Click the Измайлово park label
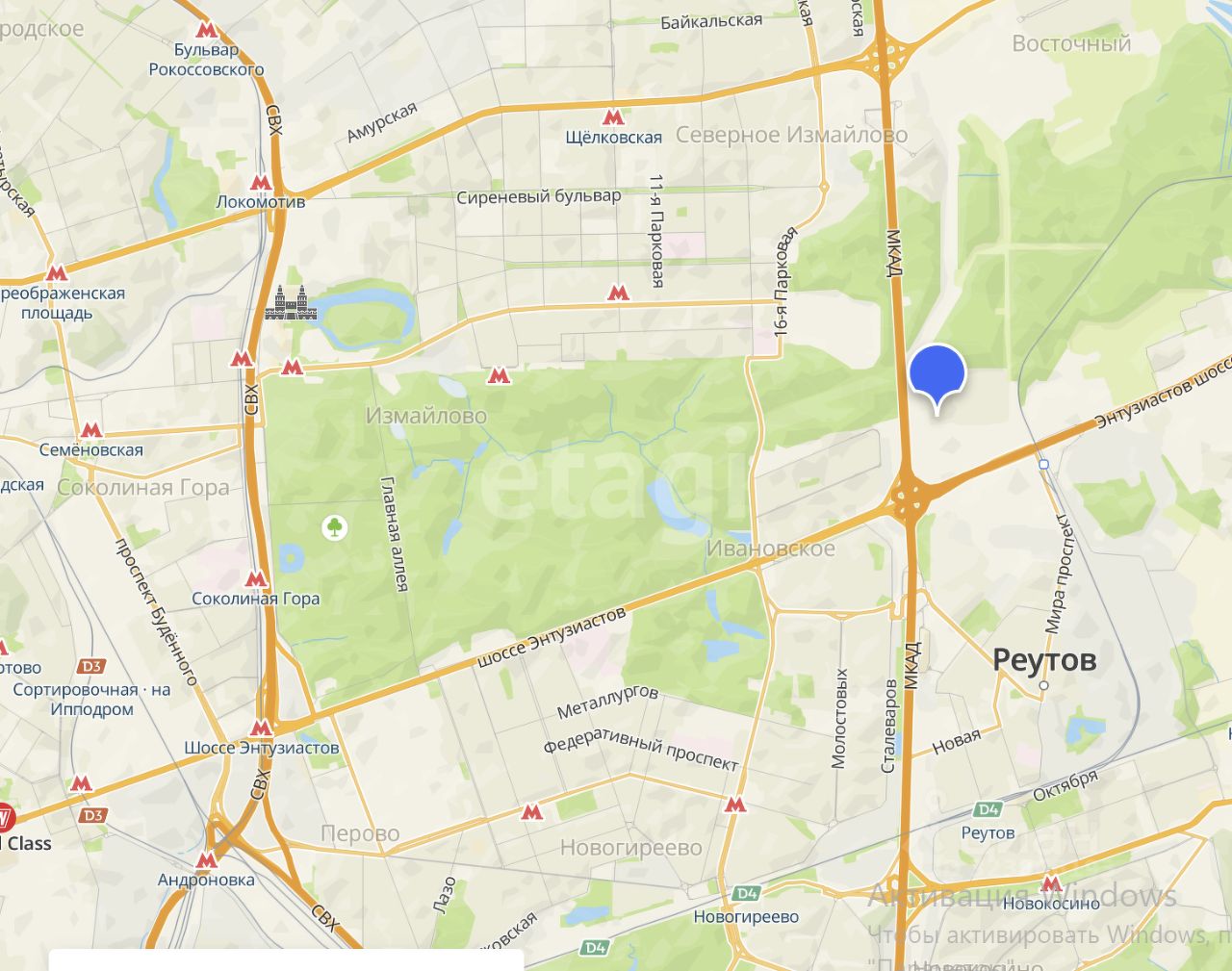This screenshot has width=1232, height=971. (x=426, y=416)
